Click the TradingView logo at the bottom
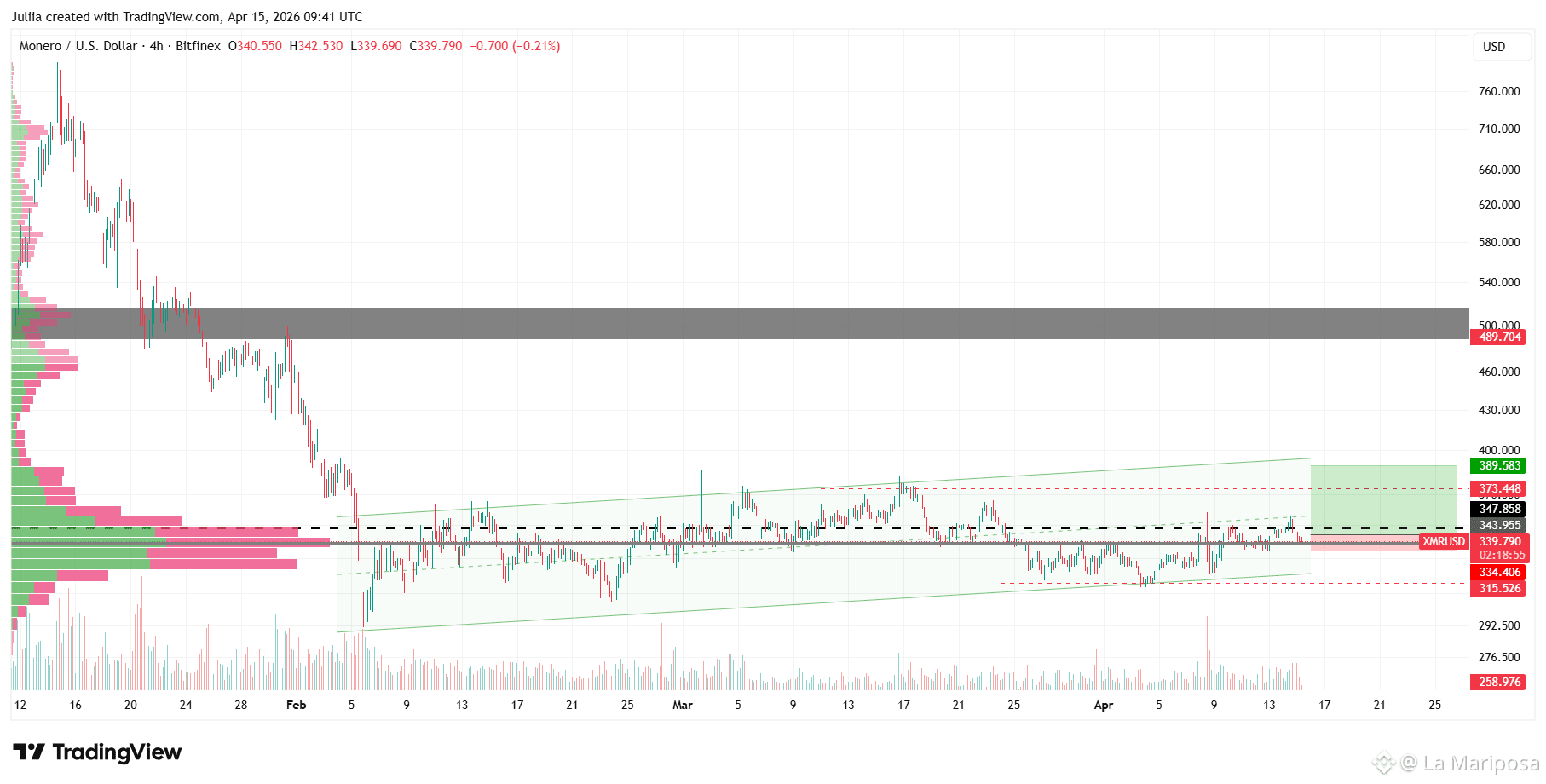Image resolution: width=1546 pixels, height=784 pixels. (x=97, y=752)
